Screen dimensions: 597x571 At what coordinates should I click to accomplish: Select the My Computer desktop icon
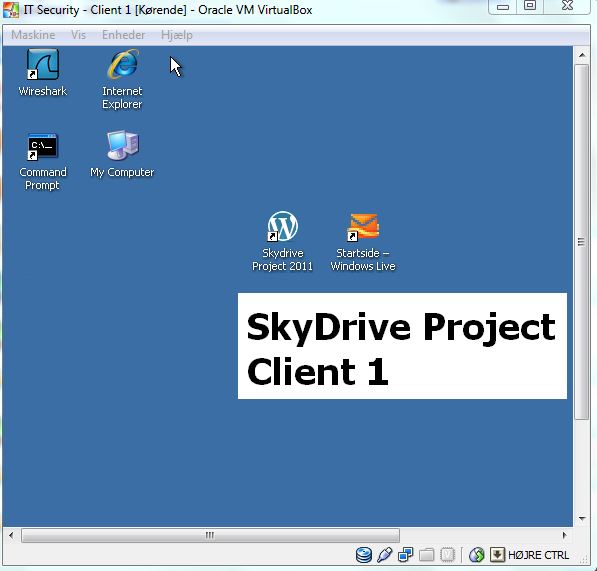[x=122, y=154]
